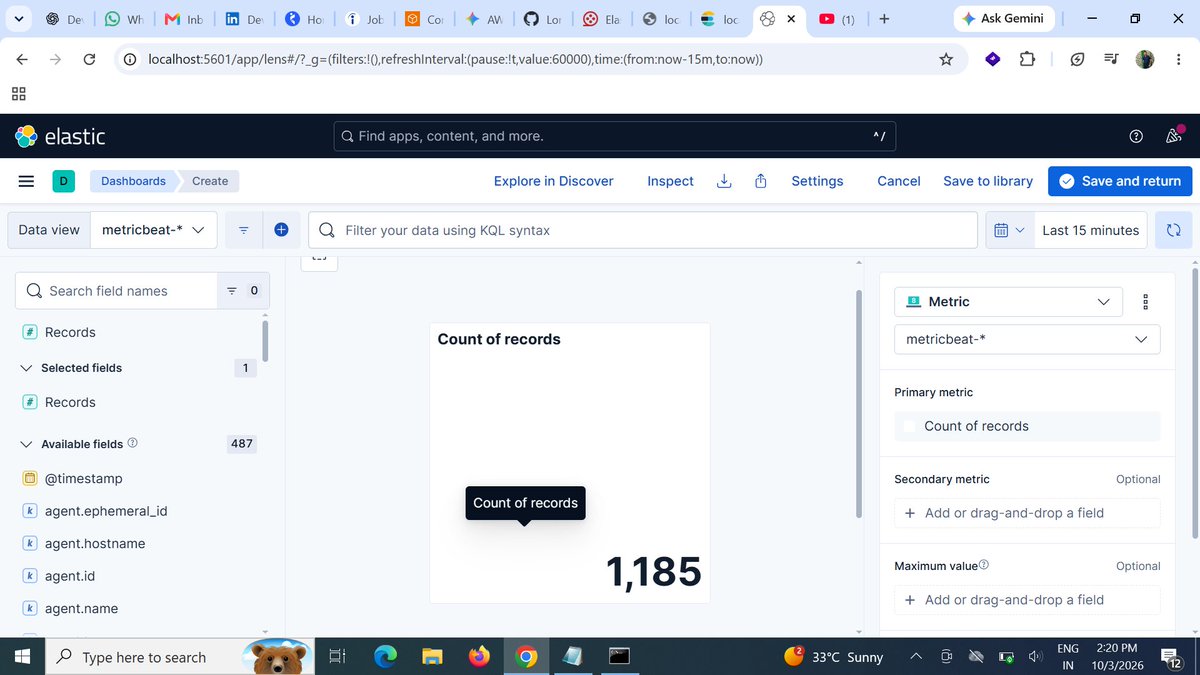Click the info icon beside Maximum value
Image resolution: width=1200 pixels, height=675 pixels.
pyautogui.click(x=984, y=565)
